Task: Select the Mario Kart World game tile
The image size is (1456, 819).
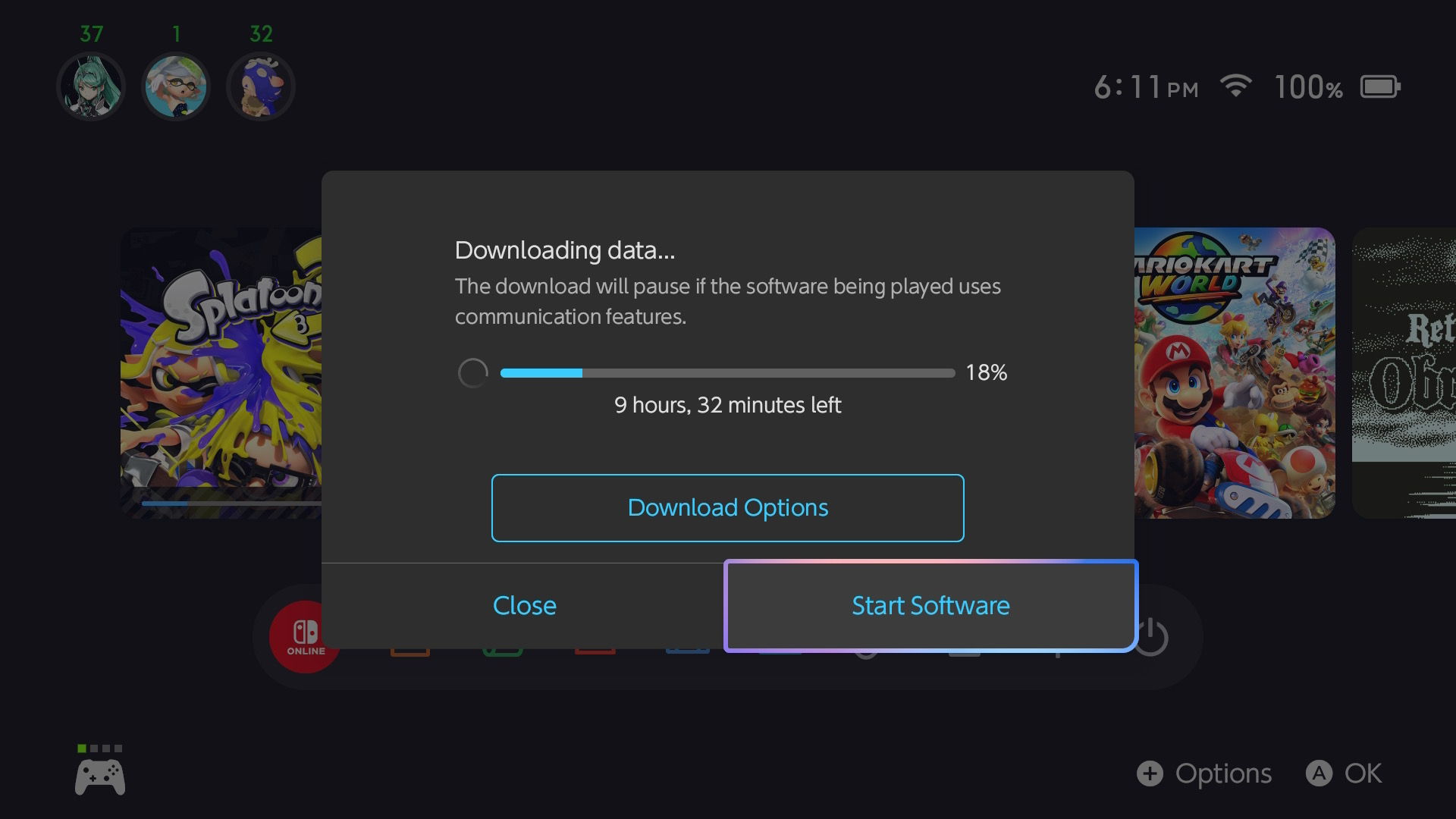Action: 1234,372
